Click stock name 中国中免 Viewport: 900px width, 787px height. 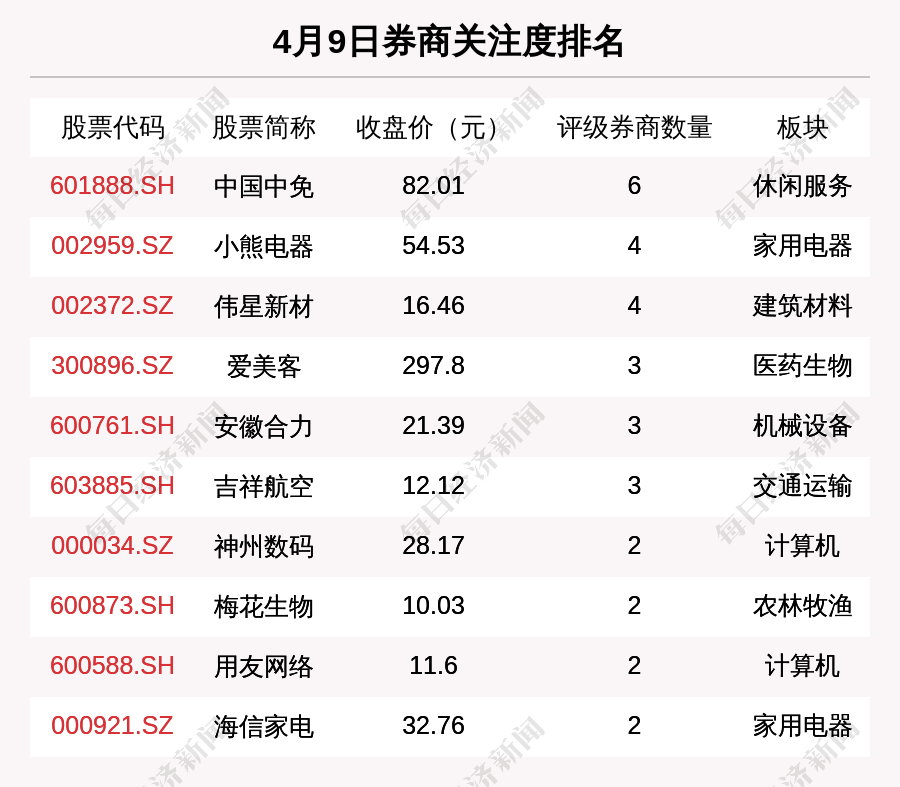(x=263, y=187)
